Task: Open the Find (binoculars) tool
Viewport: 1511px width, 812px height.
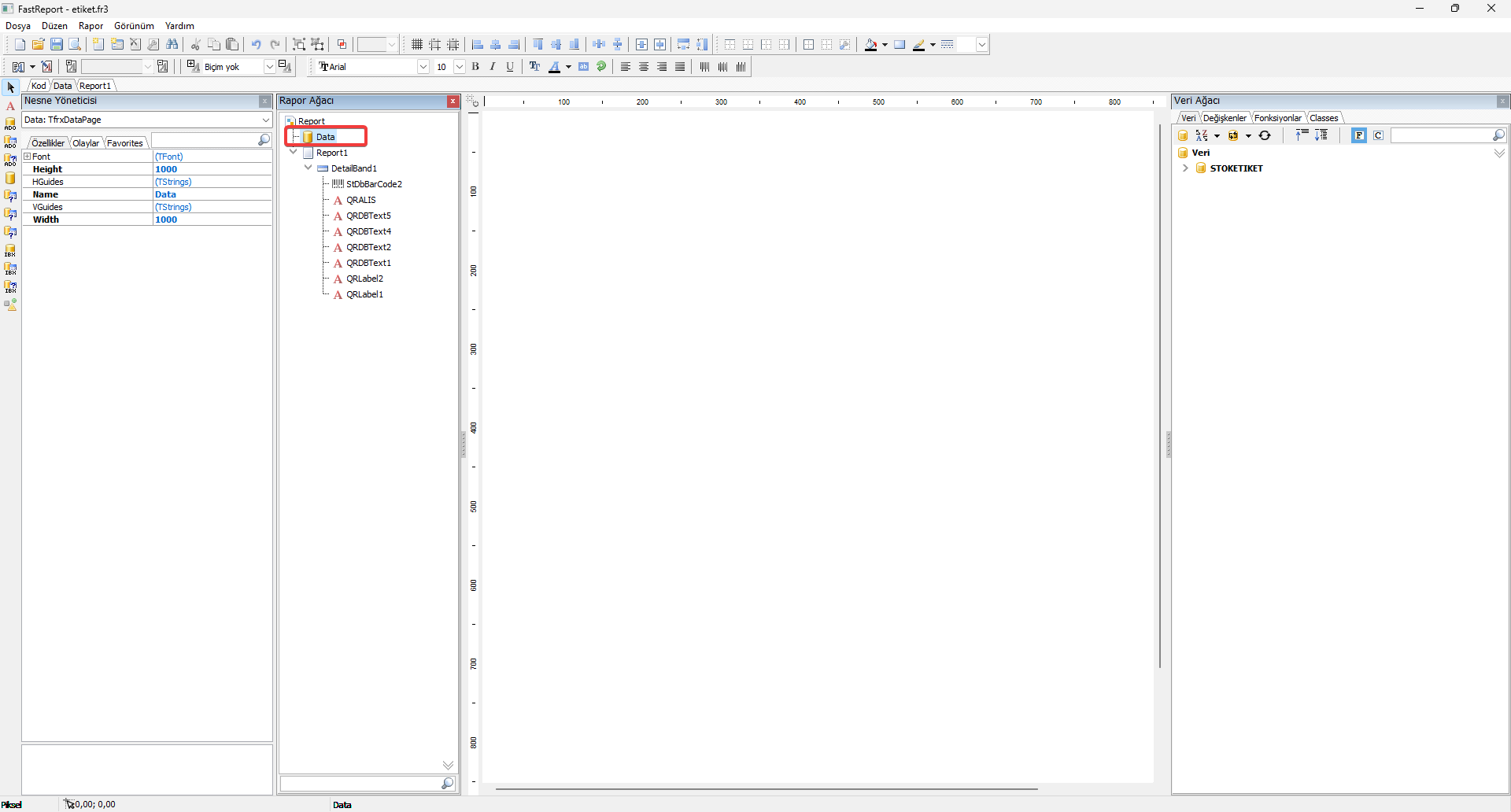Action: point(172,45)
